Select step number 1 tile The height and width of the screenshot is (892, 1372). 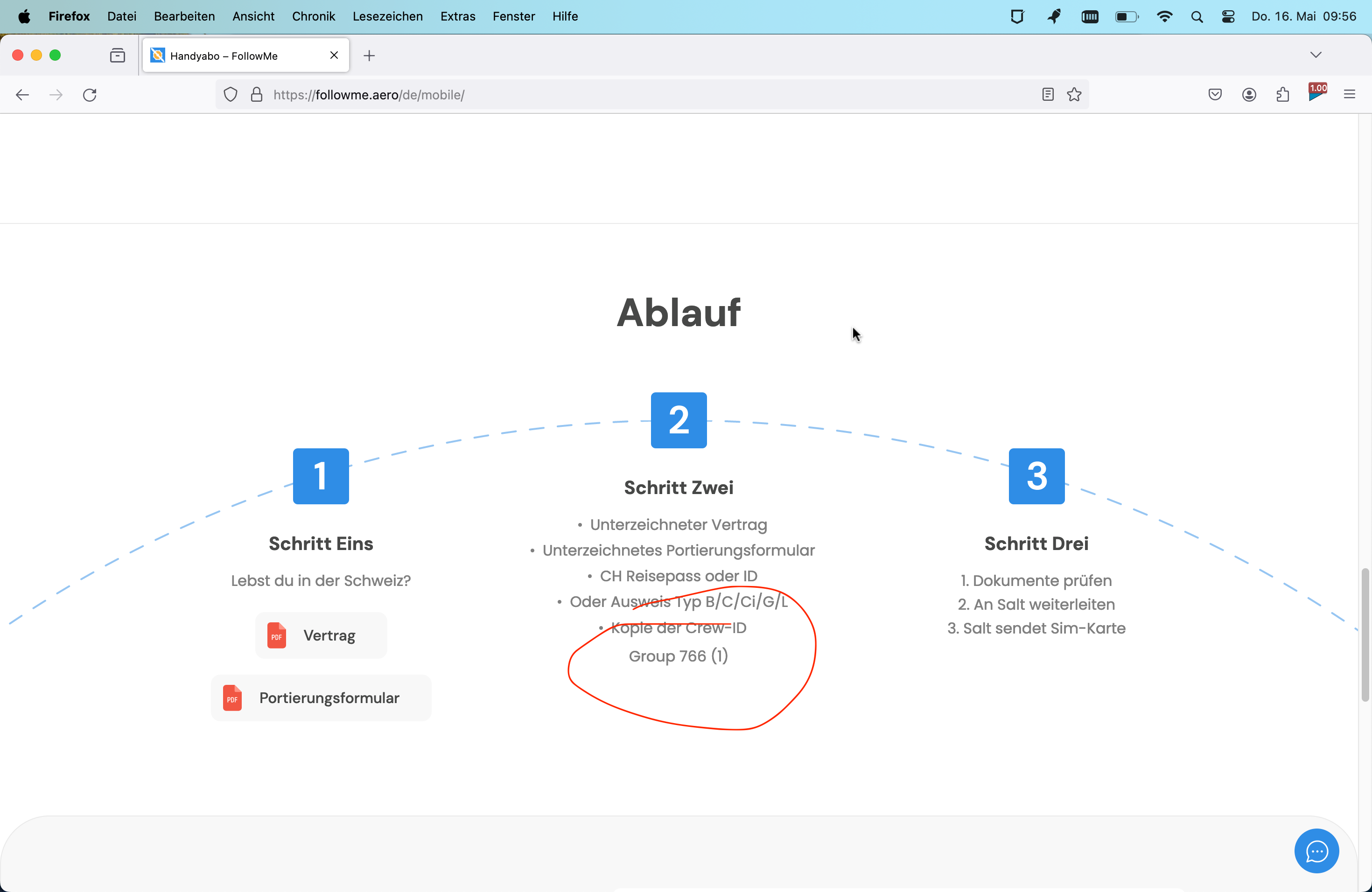tap(321, 476)
